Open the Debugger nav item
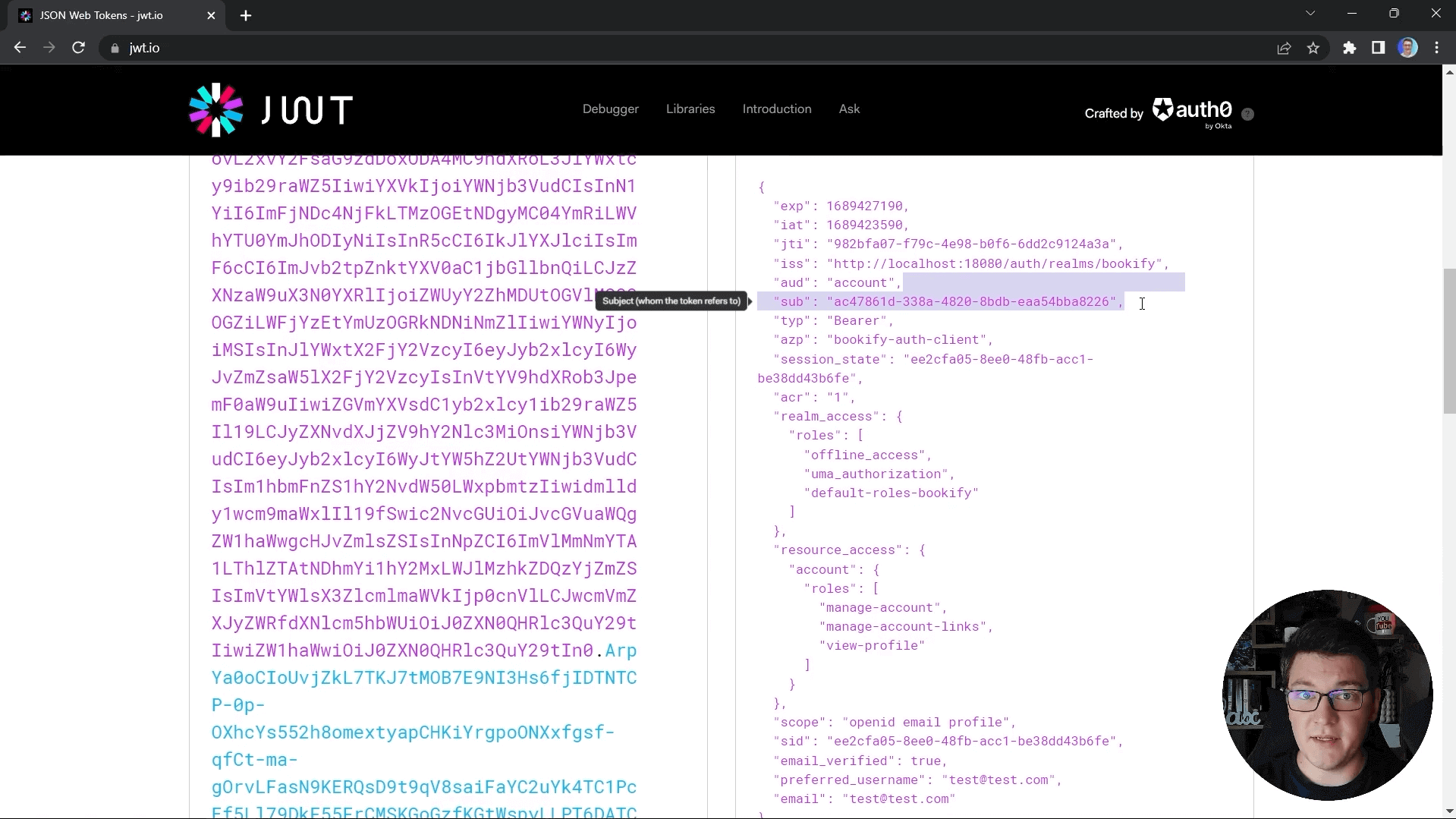Screen dimensions: 1456x819 (610, 109)
